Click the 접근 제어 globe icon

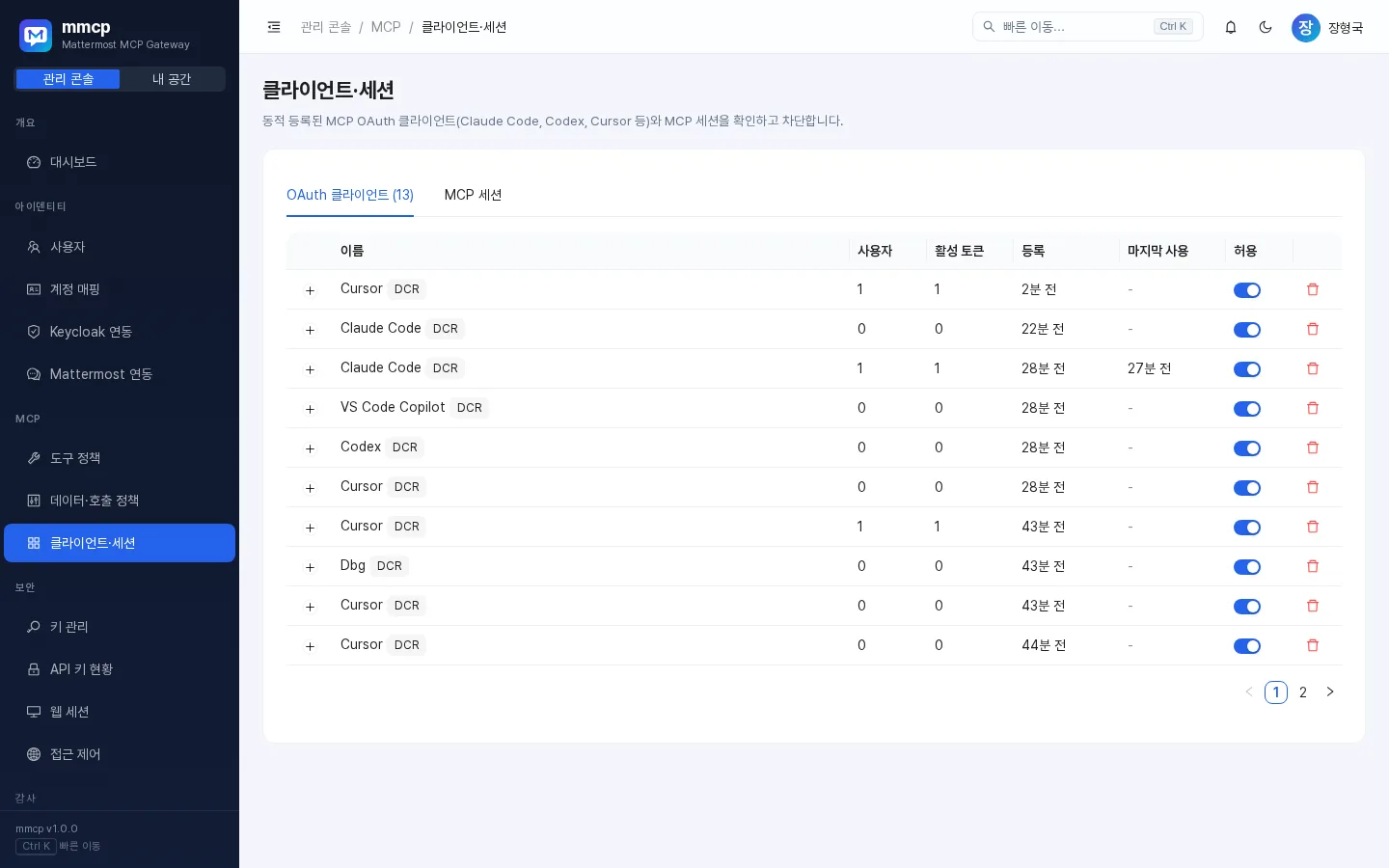[34, 754]
